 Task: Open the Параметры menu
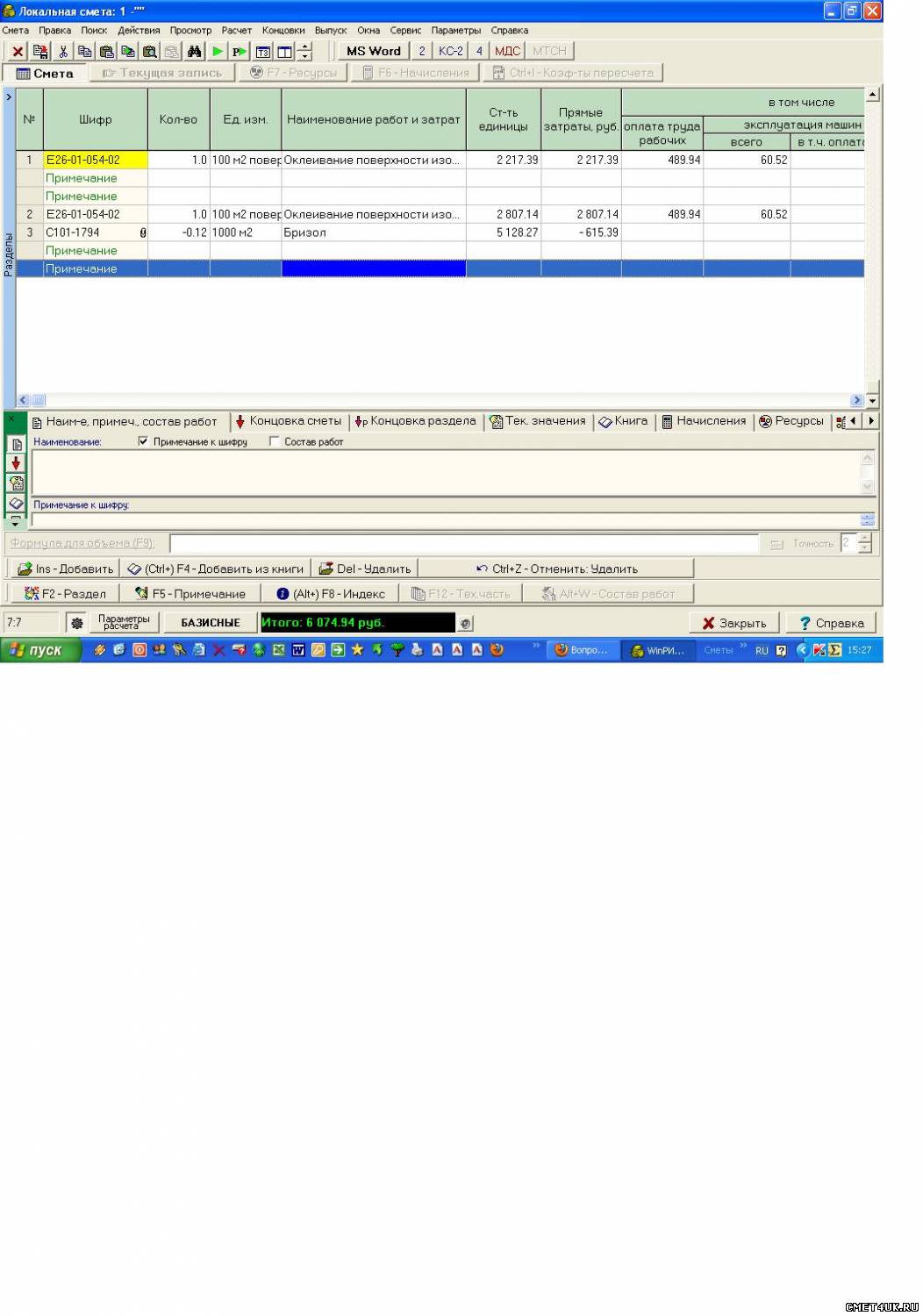tap(456, 30)
